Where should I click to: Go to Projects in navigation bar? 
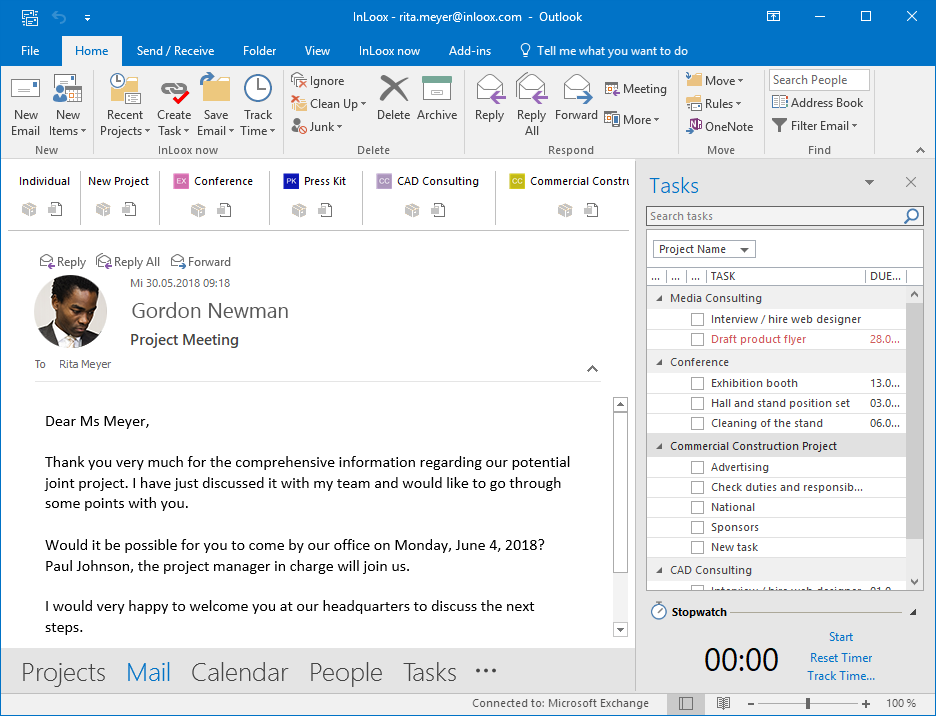point(63,672)
